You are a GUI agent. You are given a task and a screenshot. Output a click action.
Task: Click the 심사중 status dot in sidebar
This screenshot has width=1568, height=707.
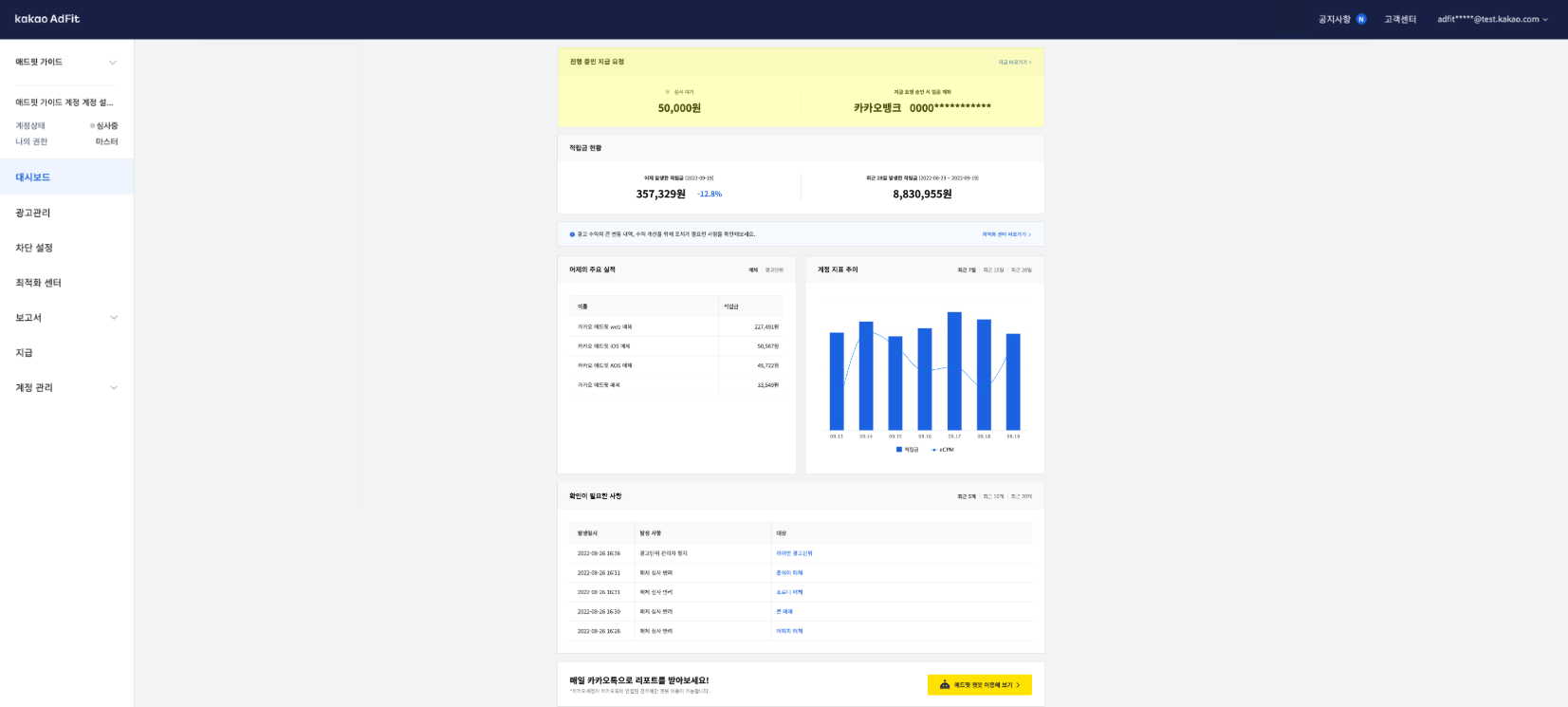tap(92, 126)
